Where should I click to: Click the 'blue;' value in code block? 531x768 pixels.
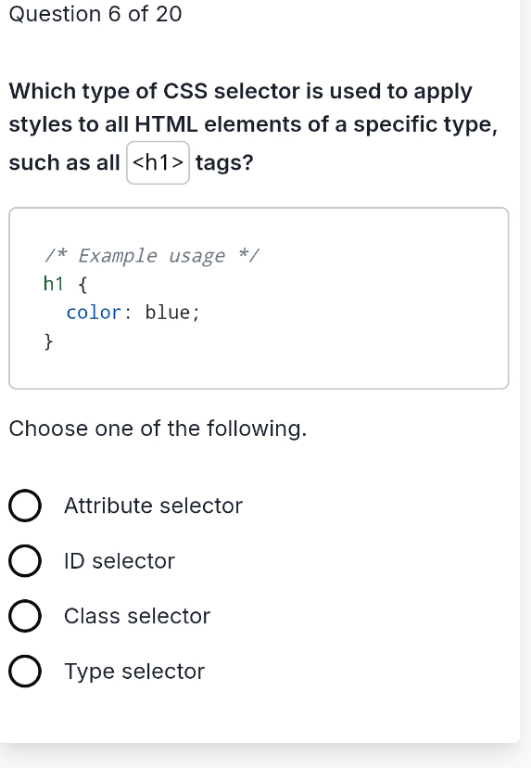click(172, 312)
